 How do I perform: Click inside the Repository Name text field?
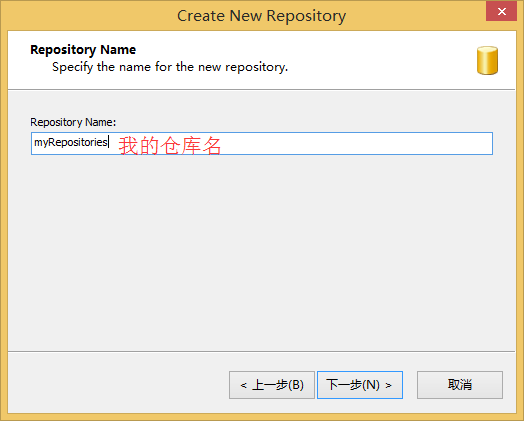coord(262,143)
